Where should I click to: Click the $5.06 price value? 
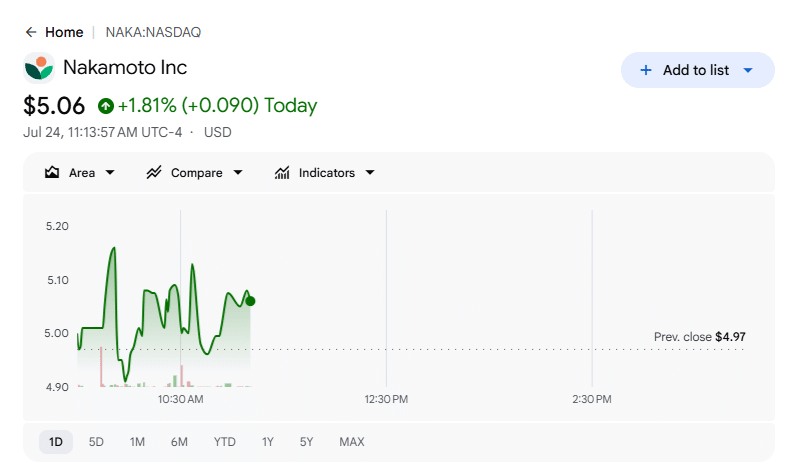pyautogui.click(x=54, y=106)
